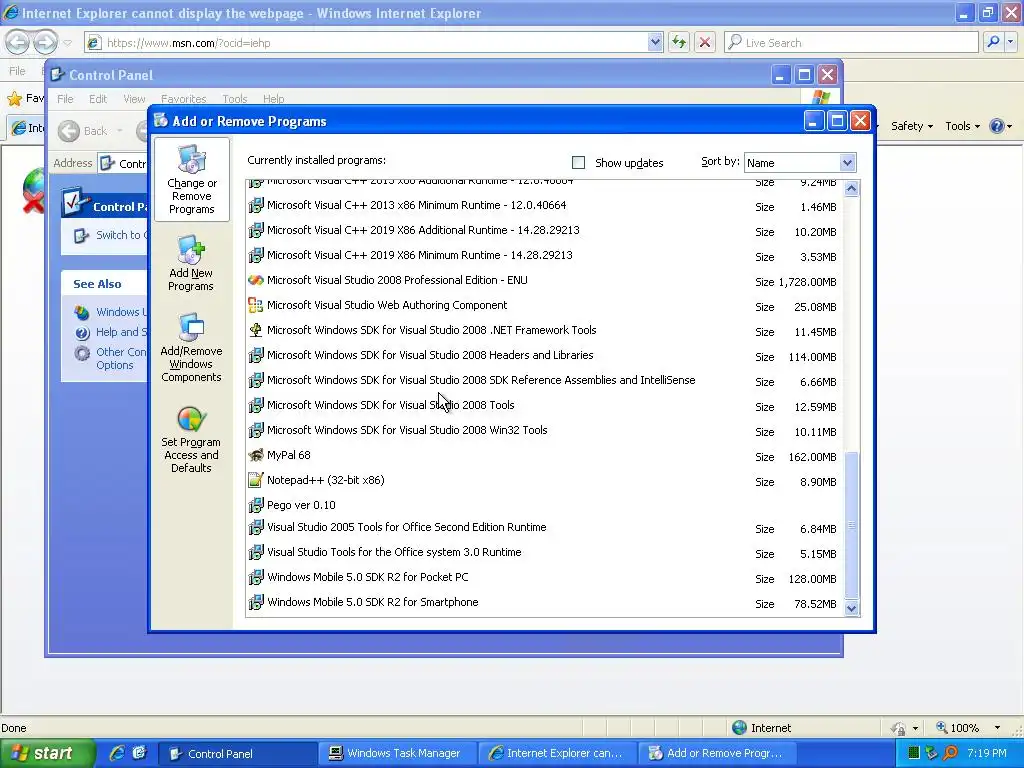1024x768 pixels.
Task: Expand the Live Search options arrow
Action: (1010, 42)
